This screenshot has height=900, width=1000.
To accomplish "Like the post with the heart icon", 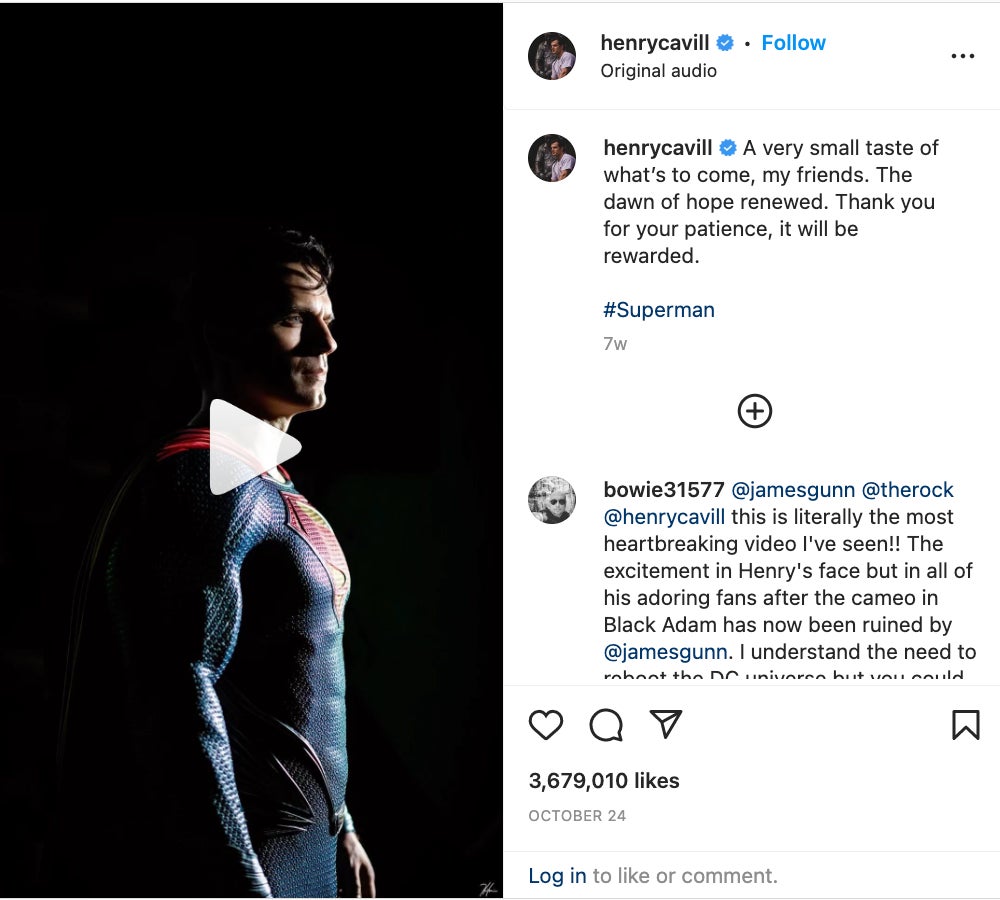I will [x=546, y=725].
